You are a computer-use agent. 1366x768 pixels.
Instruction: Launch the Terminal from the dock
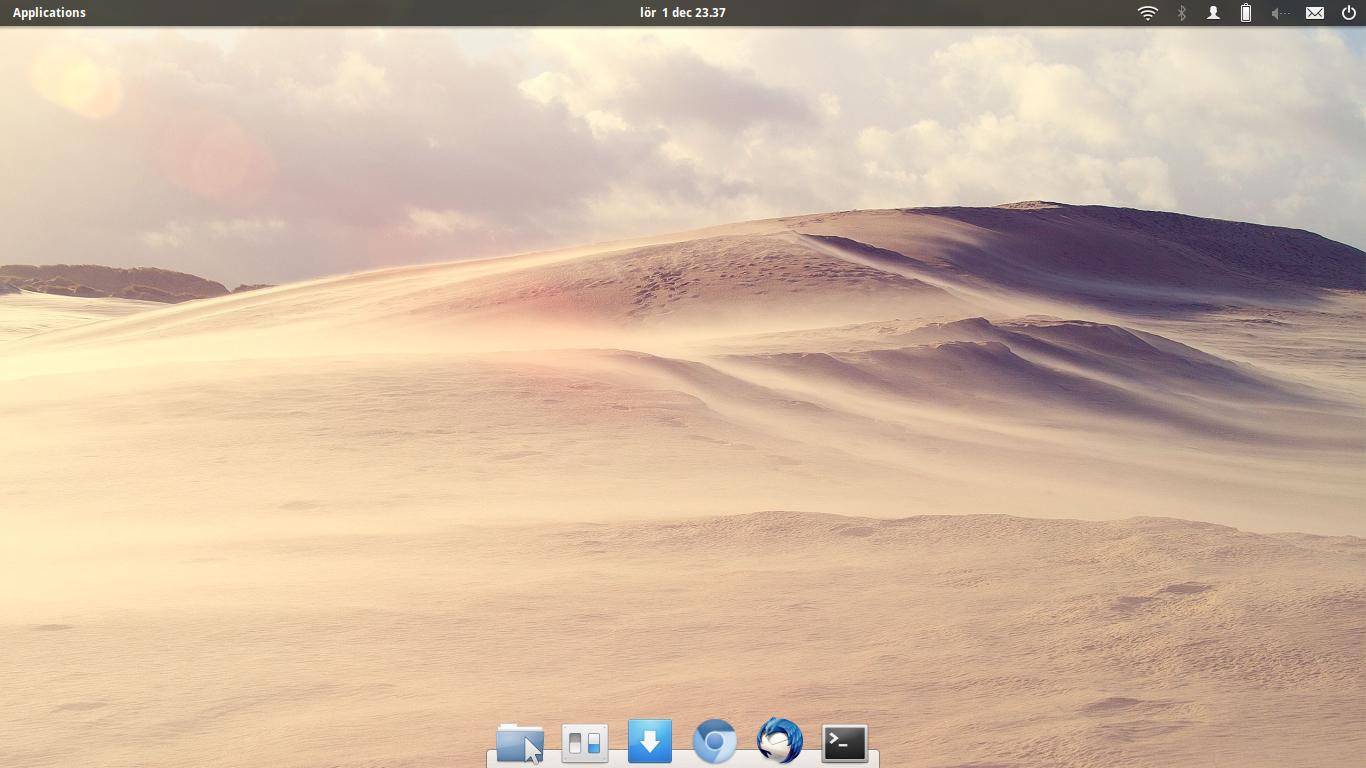[844, 743]
